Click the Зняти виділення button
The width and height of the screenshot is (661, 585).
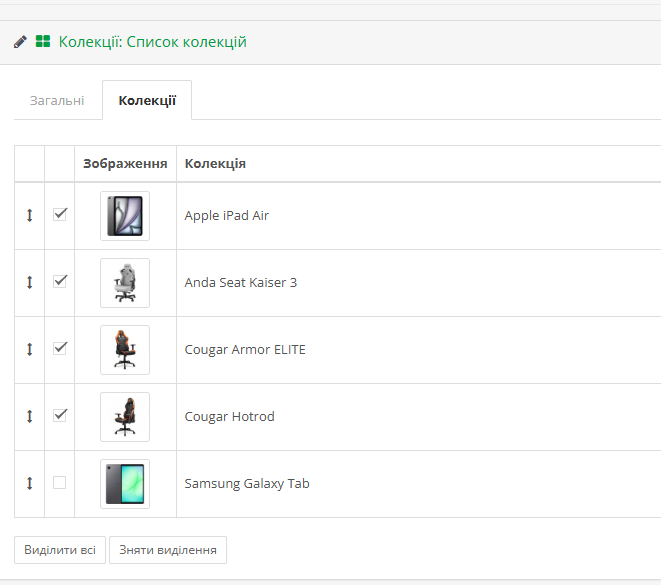[168, 550]
